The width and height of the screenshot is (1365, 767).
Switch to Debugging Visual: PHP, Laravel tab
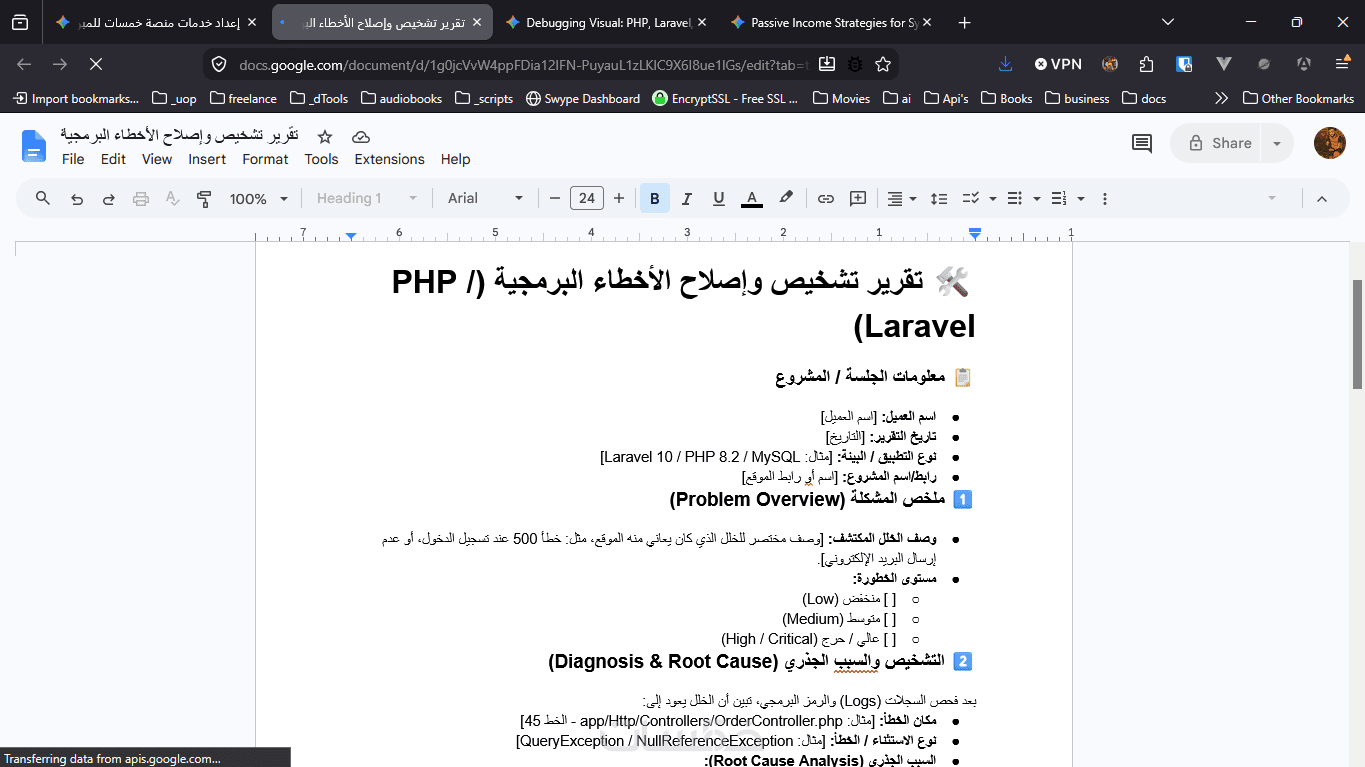point(607,22)
